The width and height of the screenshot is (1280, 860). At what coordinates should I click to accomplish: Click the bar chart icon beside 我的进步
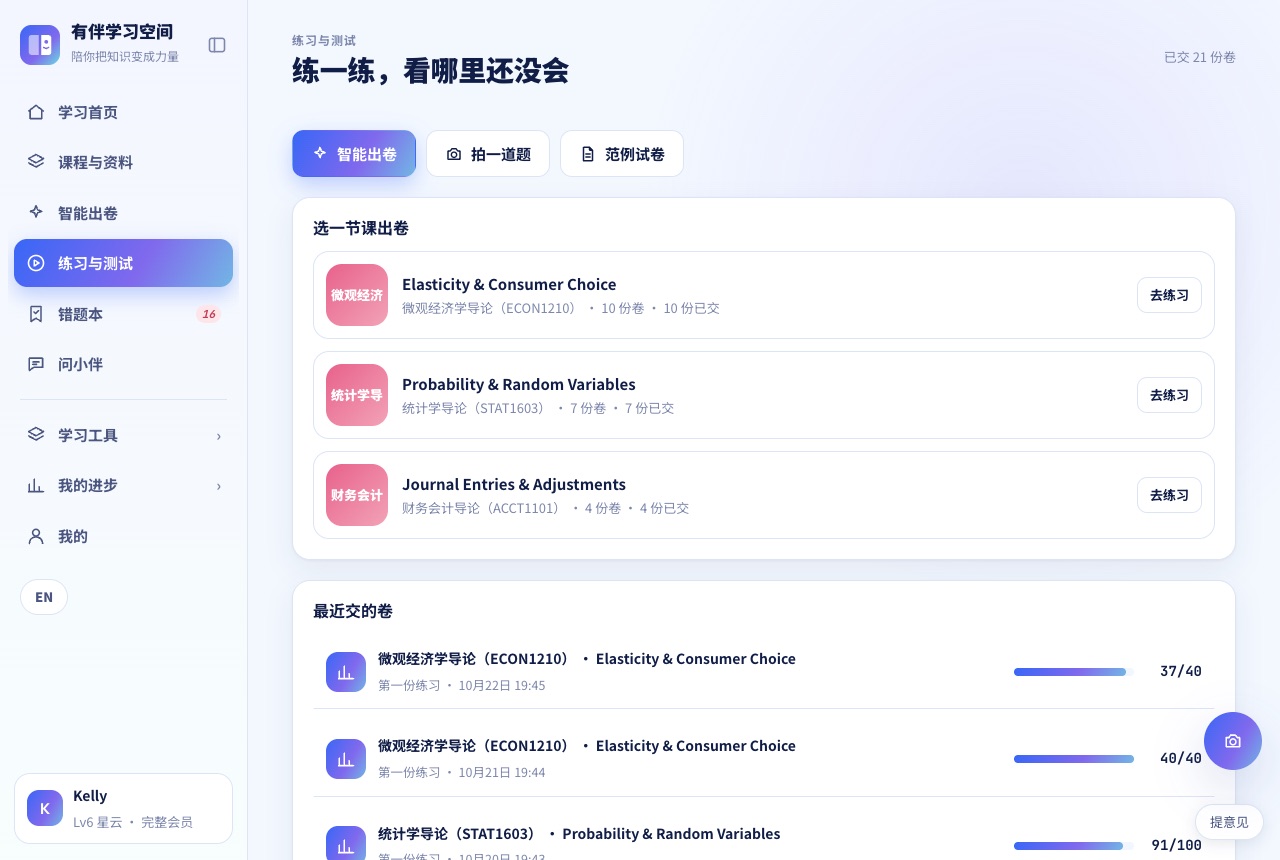click(36, 486)
